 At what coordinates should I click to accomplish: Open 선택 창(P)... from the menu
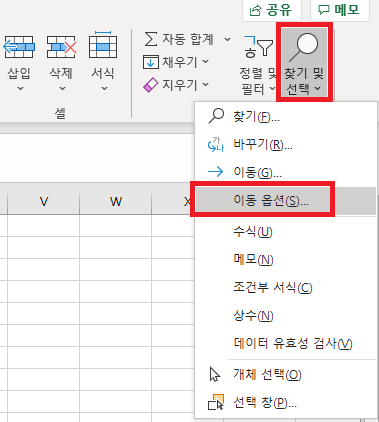pyautogui.click(x=286, y=403)
